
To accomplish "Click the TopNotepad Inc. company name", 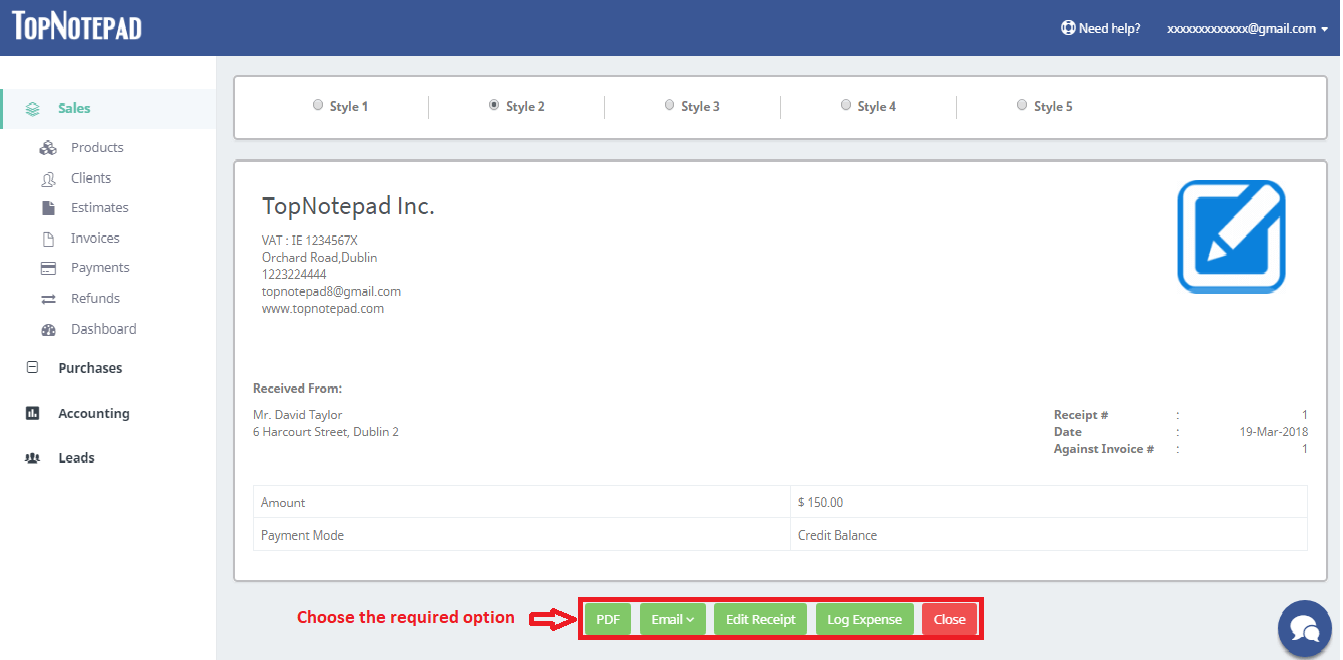I will point(348,206).
